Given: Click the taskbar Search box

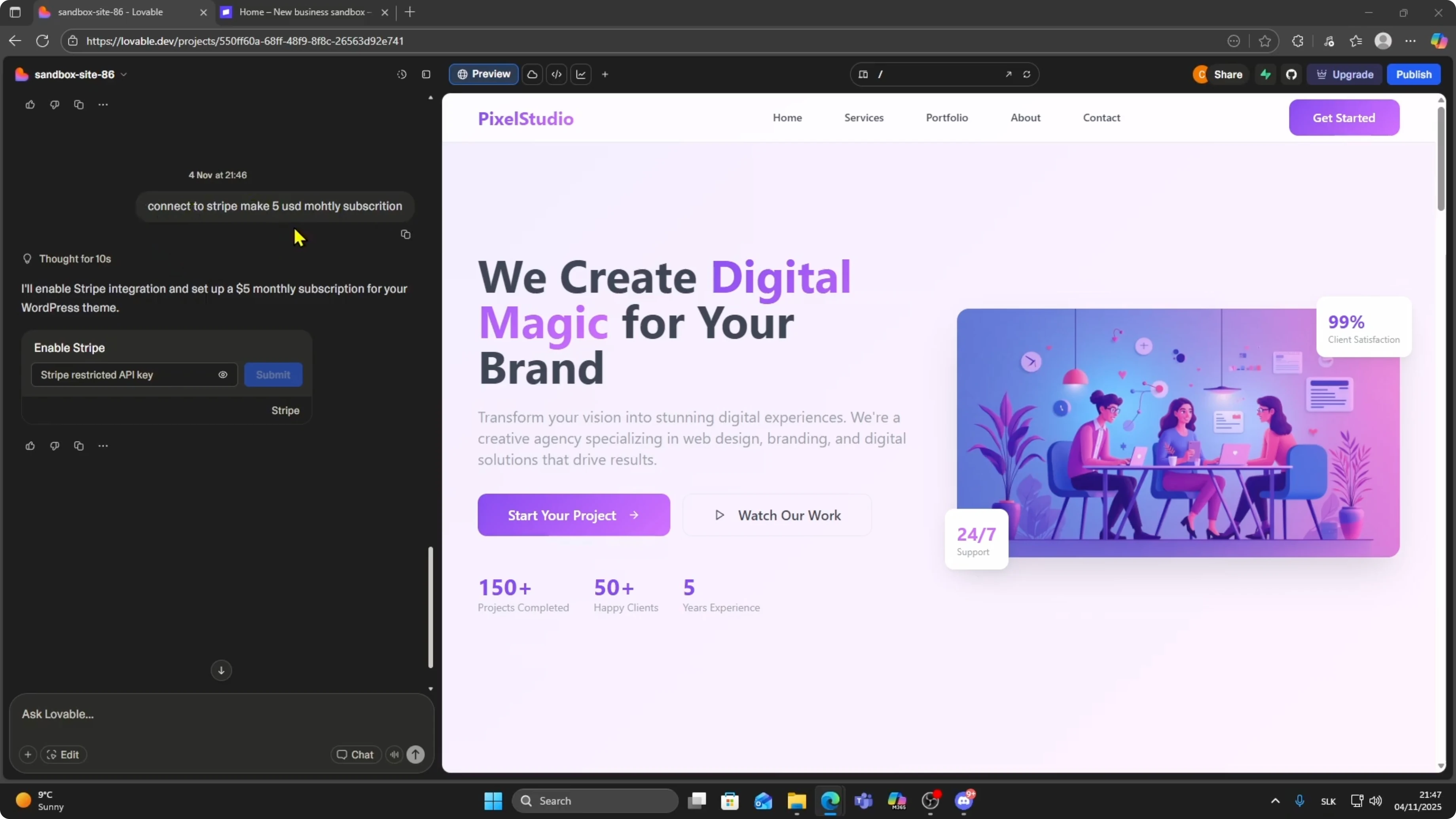Looking at the screenshot, I should (595, 801).
